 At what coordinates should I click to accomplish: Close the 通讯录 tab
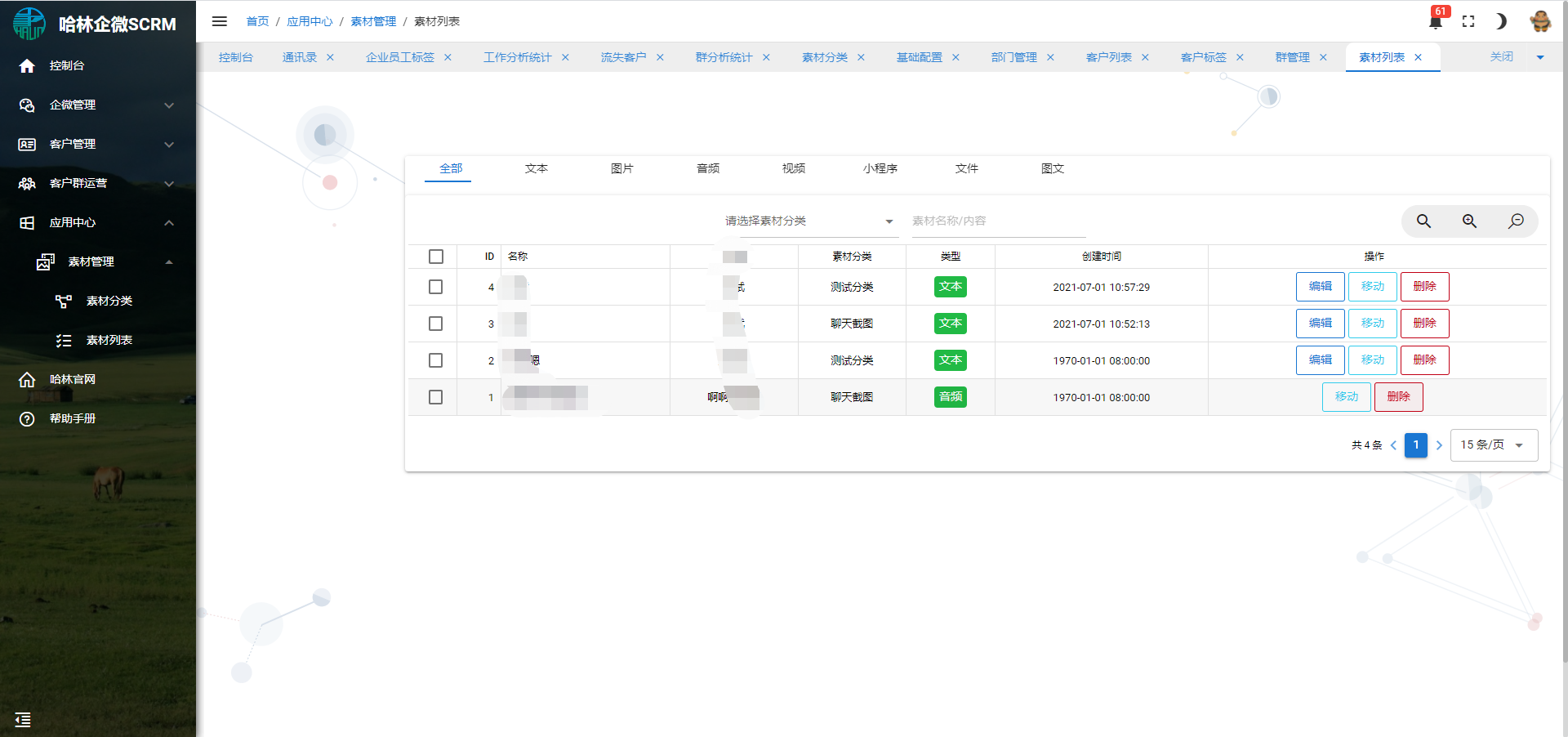click(x=330, y=57)
